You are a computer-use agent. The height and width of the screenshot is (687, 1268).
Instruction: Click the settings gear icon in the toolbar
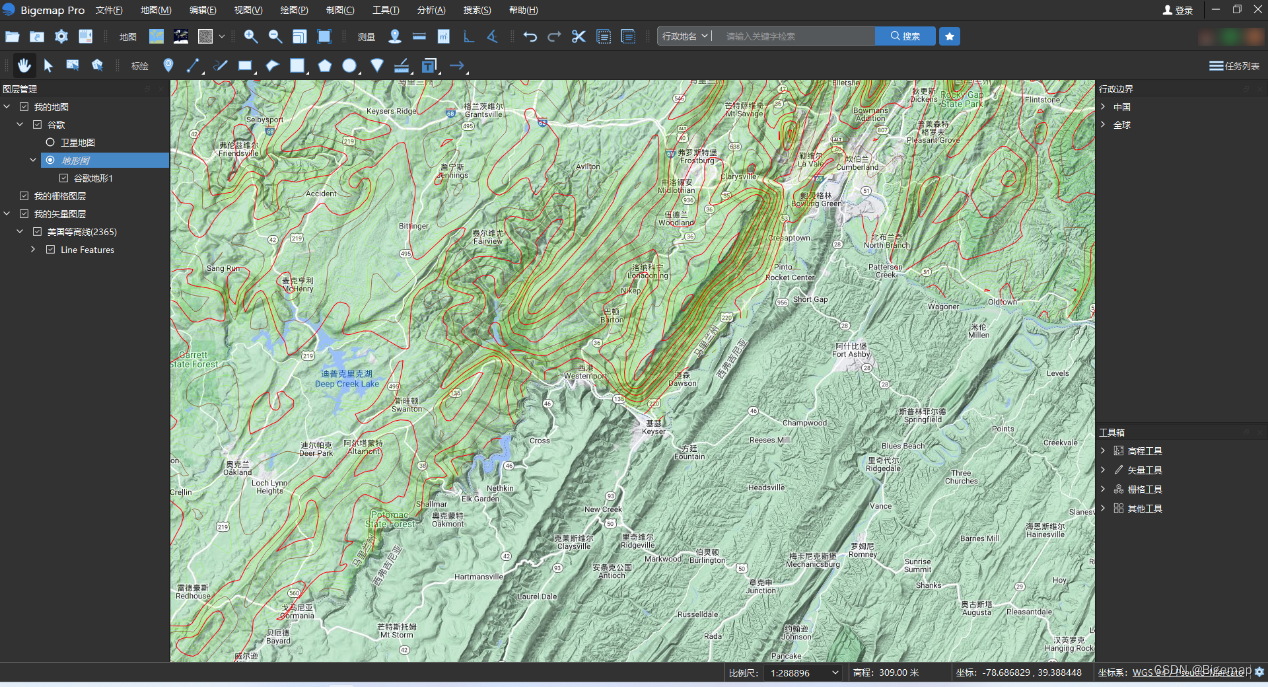click(61, 37)
